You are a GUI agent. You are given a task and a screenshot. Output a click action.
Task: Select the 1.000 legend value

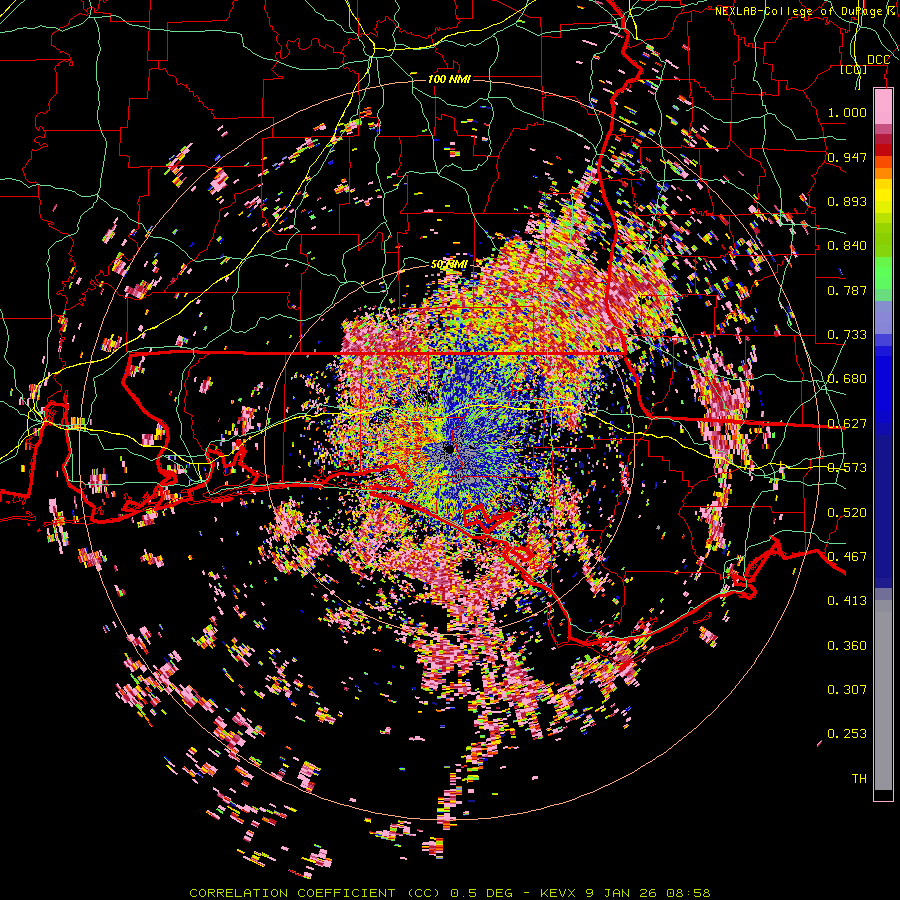(847, 112)
